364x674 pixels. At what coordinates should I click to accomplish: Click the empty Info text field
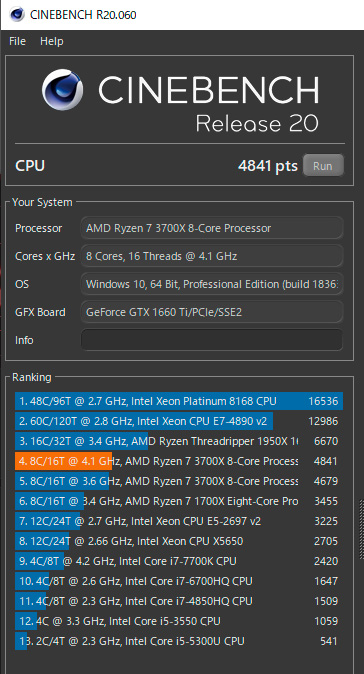(212, 340)
